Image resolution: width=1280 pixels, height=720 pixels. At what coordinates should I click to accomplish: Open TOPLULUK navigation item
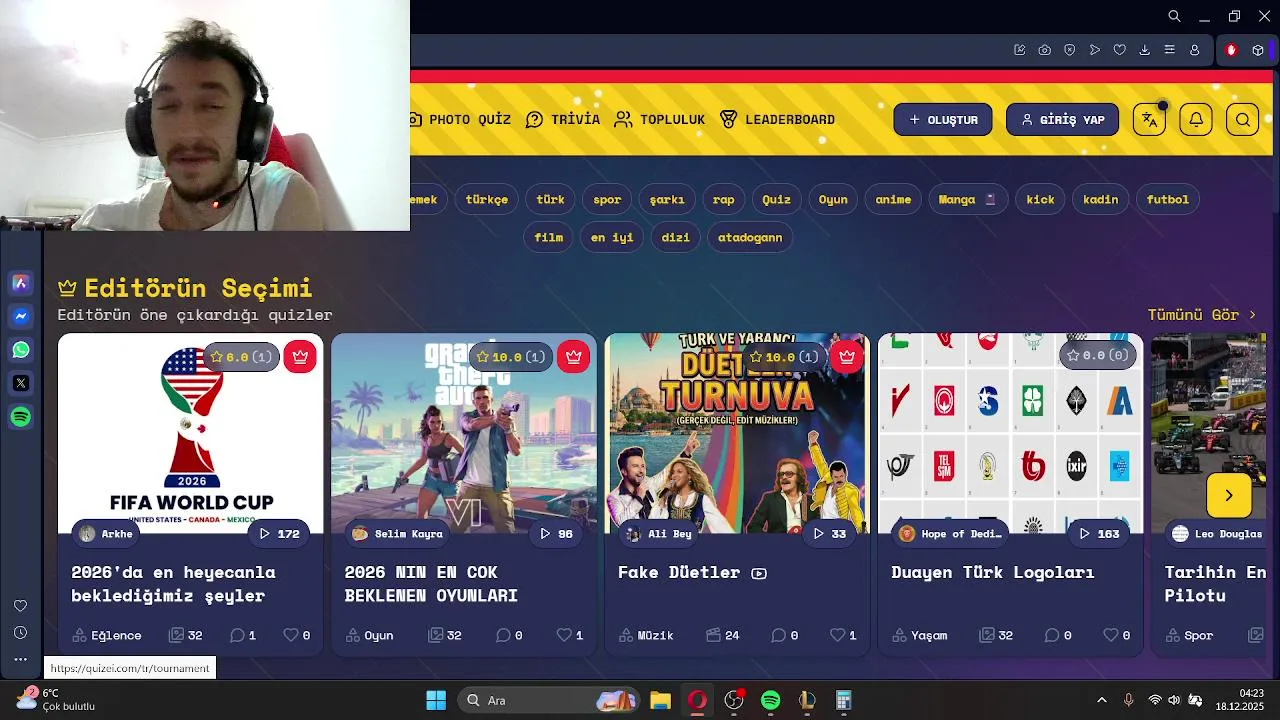coord(660,120)
